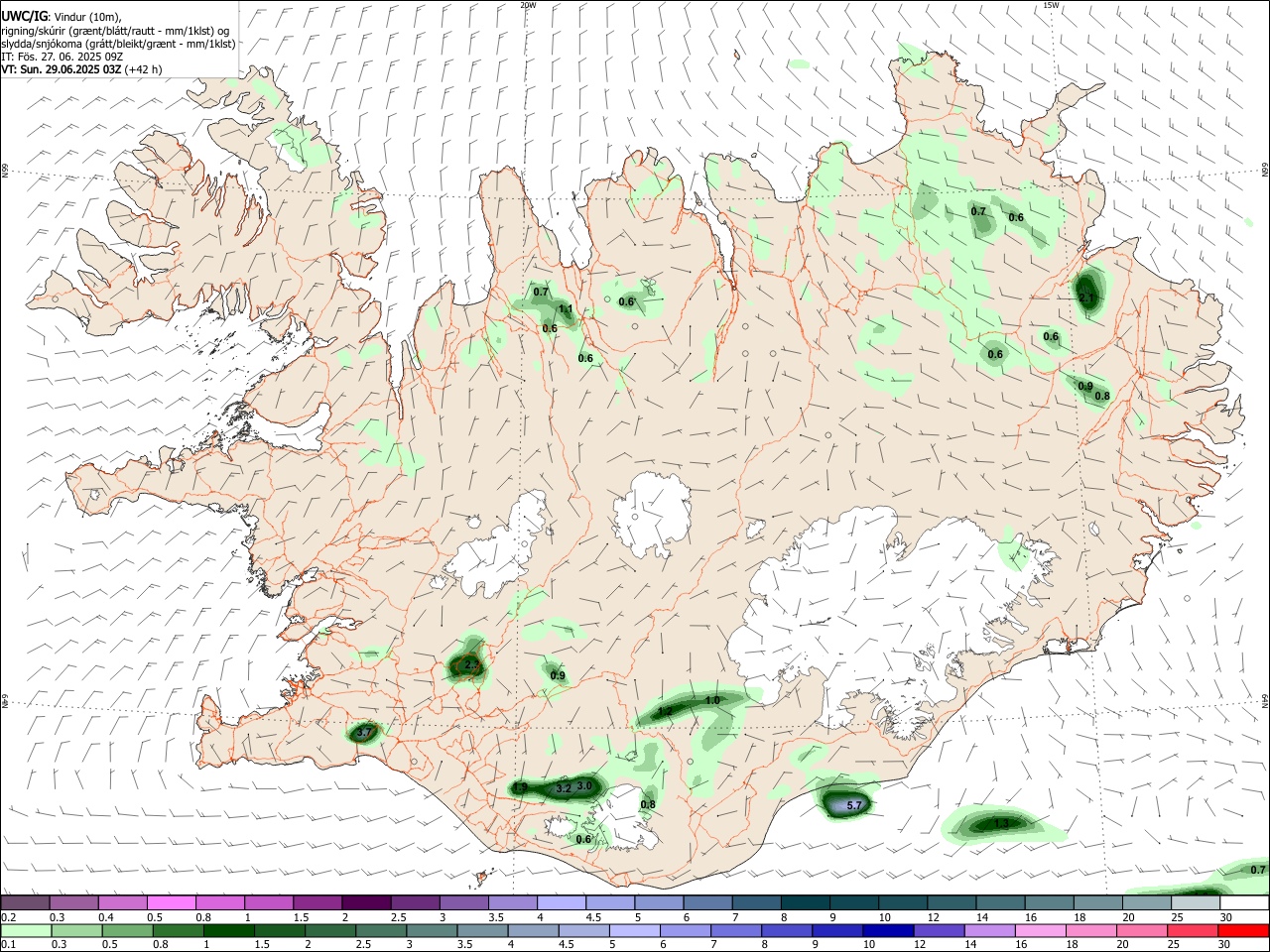Click the title line 'UWC/IG: Vindur (10m),'
This screenshot has width=1270, height=952.
[x=62, y=17]
